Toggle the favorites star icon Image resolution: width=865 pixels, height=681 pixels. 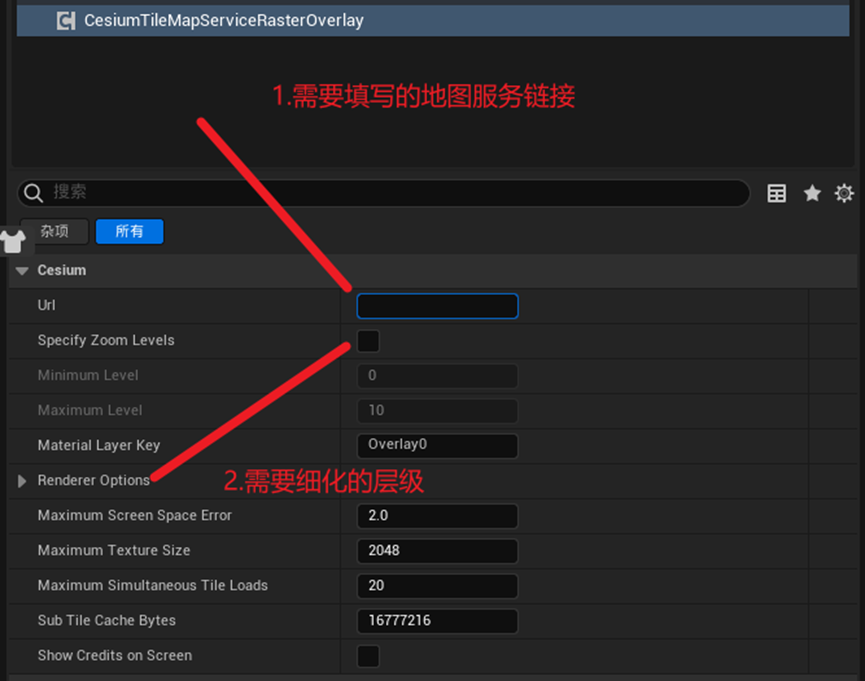pos(812,193)
